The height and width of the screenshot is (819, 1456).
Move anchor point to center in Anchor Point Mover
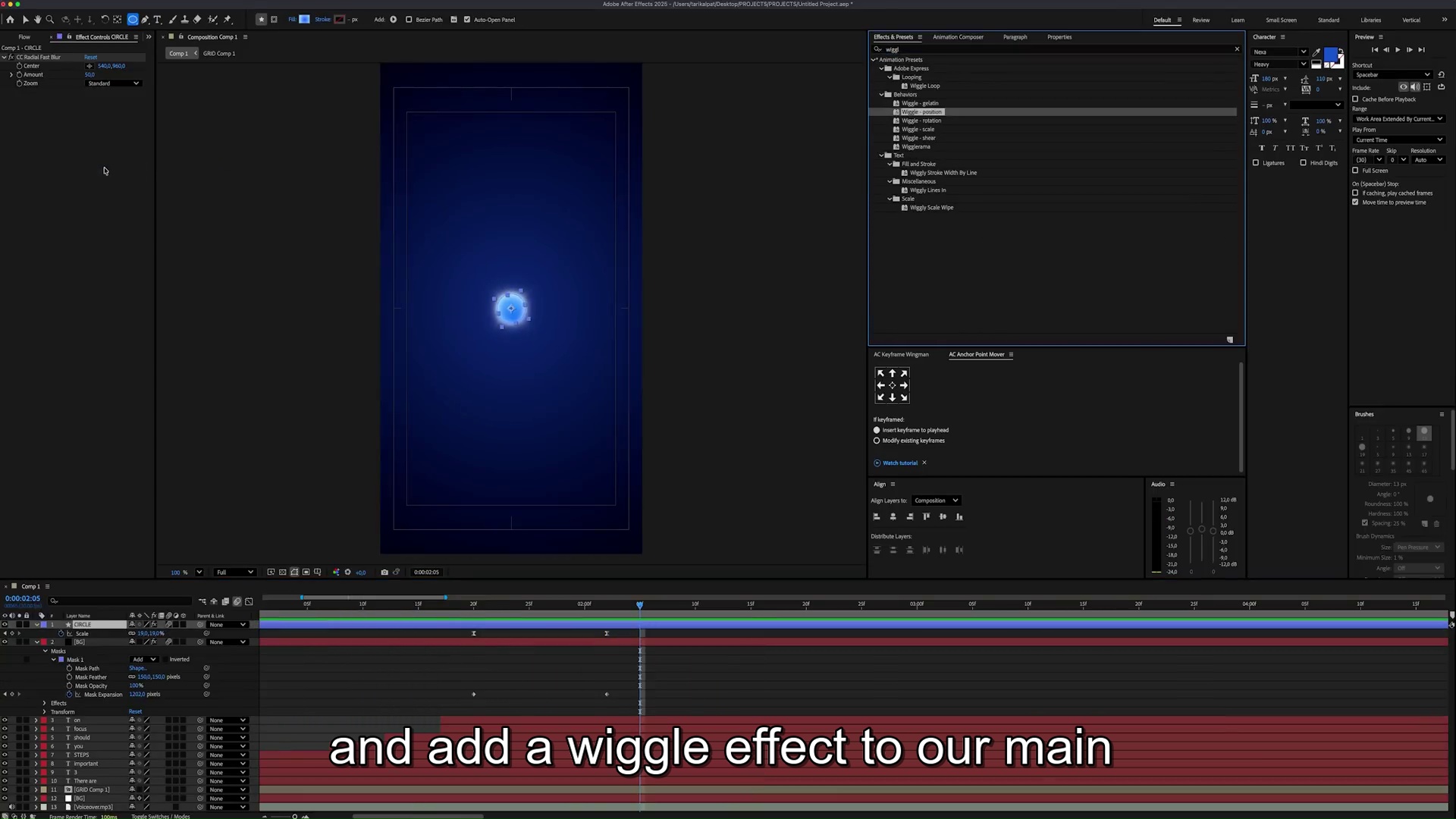pyautogui.click(x=892, y=385)
